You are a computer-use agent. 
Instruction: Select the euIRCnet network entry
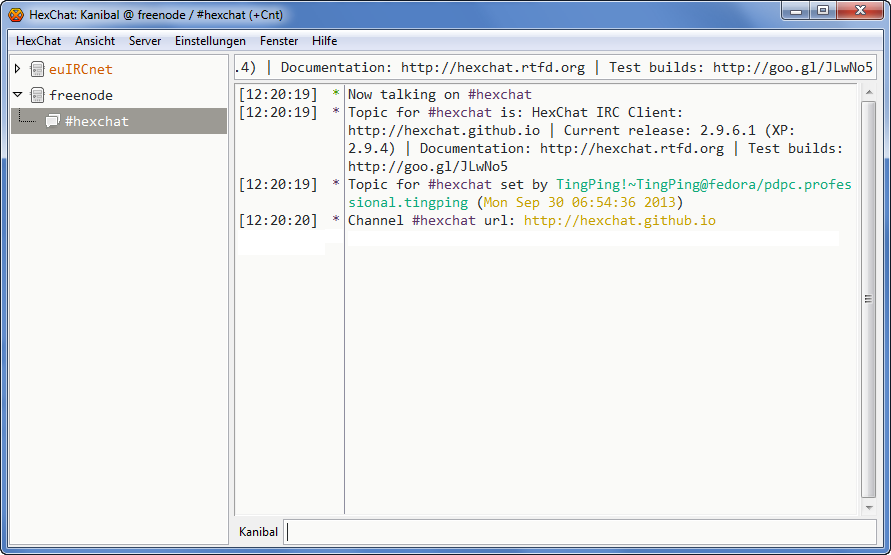point(81,69)
